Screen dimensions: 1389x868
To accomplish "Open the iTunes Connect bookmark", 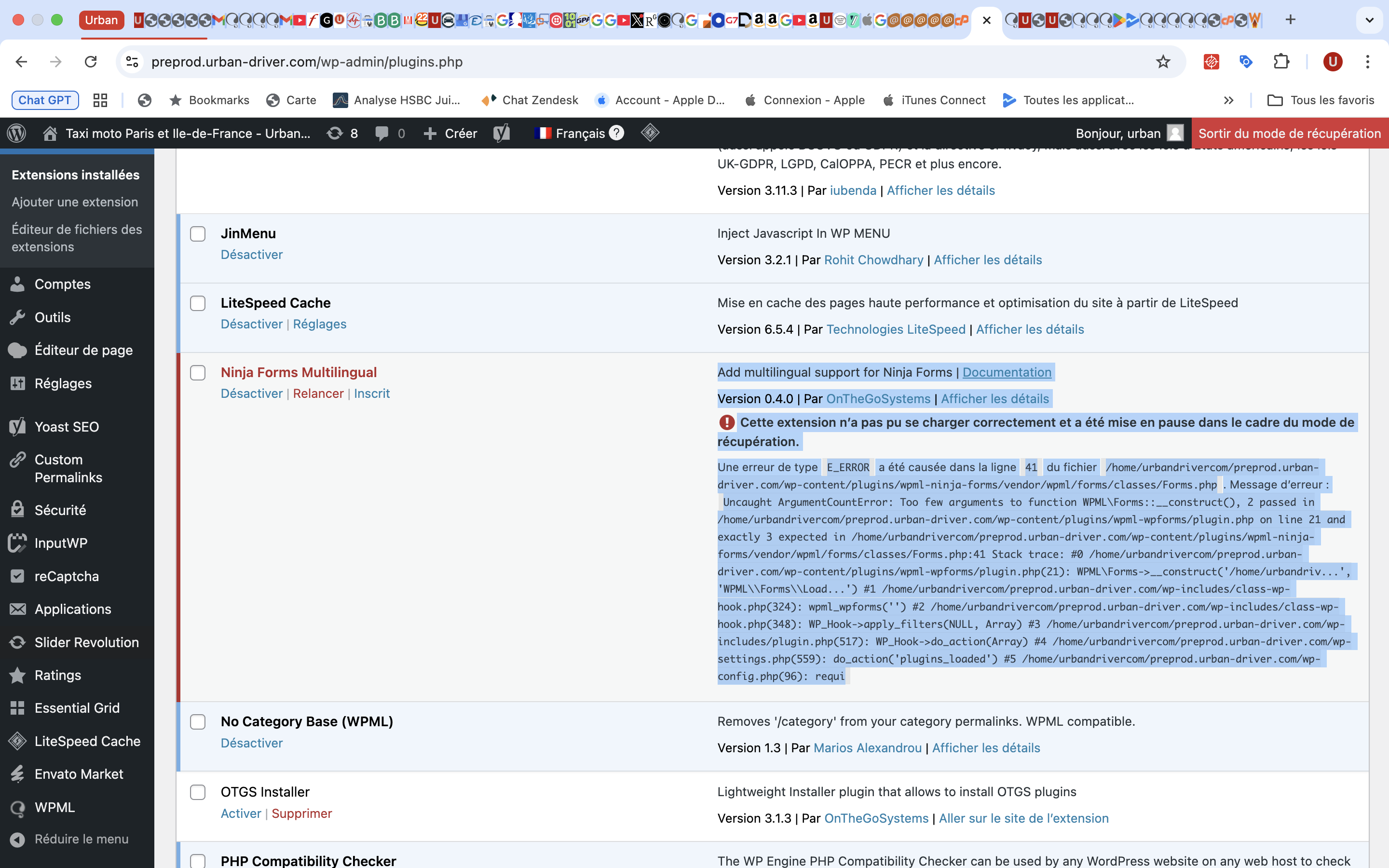I will [x=934, y=100].
